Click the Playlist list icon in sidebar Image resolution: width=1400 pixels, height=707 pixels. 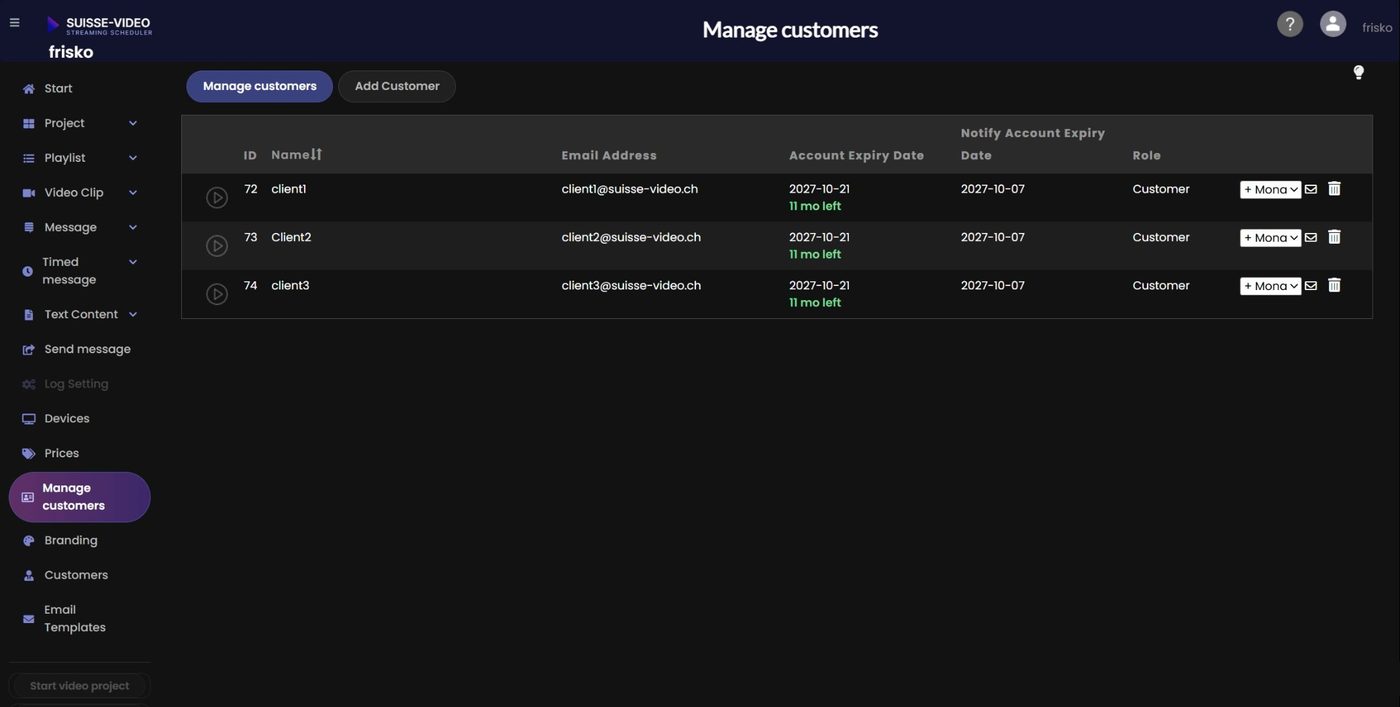point(28,158)
